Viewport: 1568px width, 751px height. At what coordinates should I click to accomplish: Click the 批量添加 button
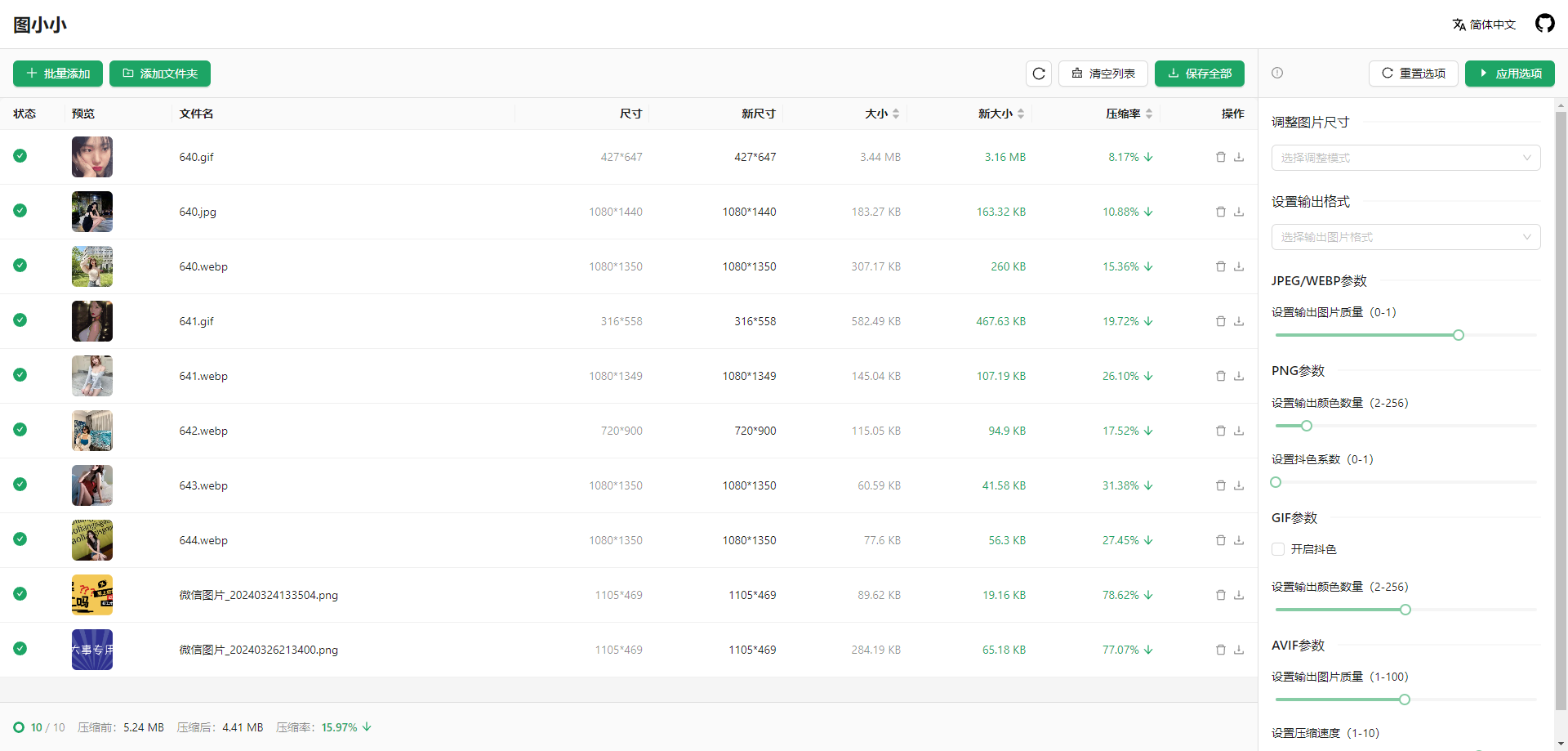(58, 74)
